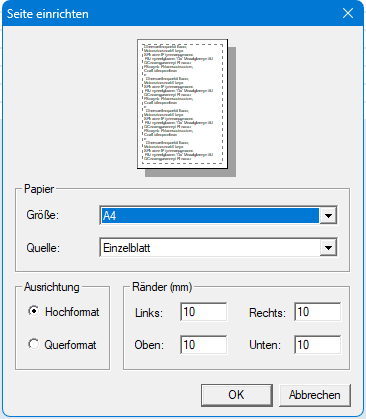Confirm the page setup with OK

pos(236,395)
